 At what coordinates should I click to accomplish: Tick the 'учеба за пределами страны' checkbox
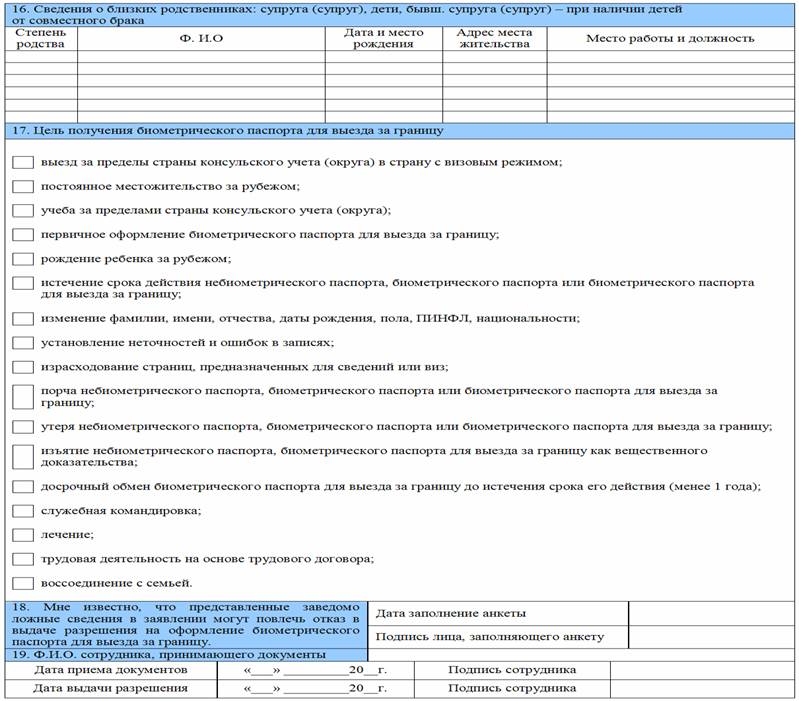pos(23,210)
